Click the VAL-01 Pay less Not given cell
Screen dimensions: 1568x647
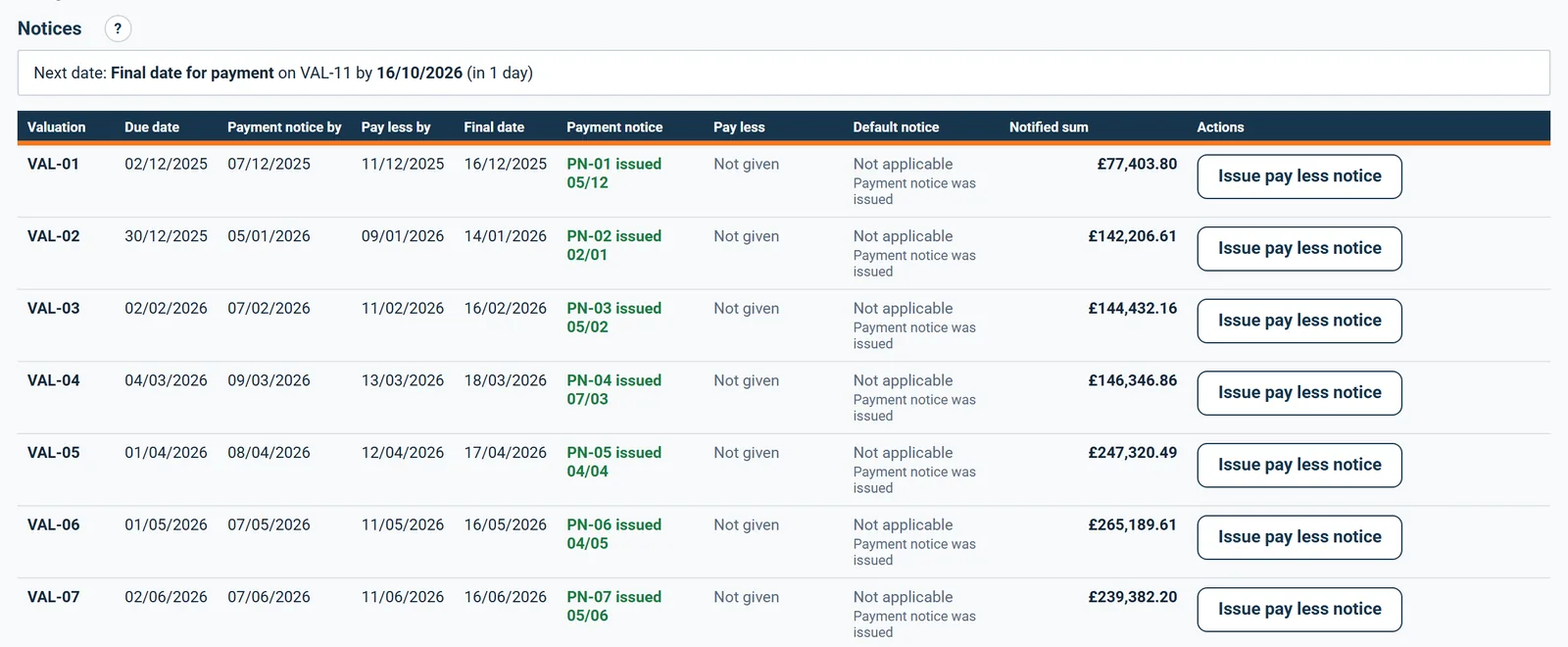[x=747, y=164]
